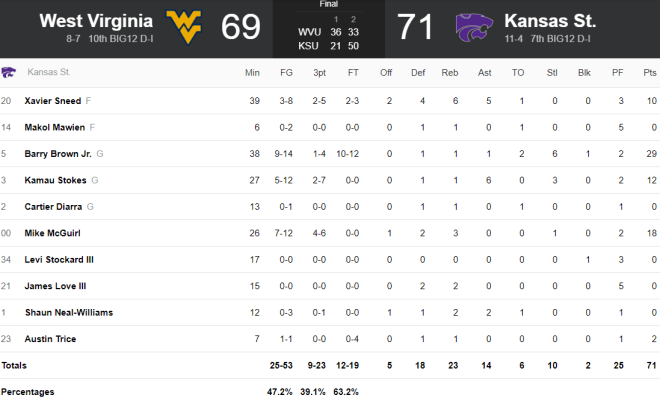660x404 pixels.
Task: Click the Min column header
Action: pyautogui.click(x=252, y=73)
